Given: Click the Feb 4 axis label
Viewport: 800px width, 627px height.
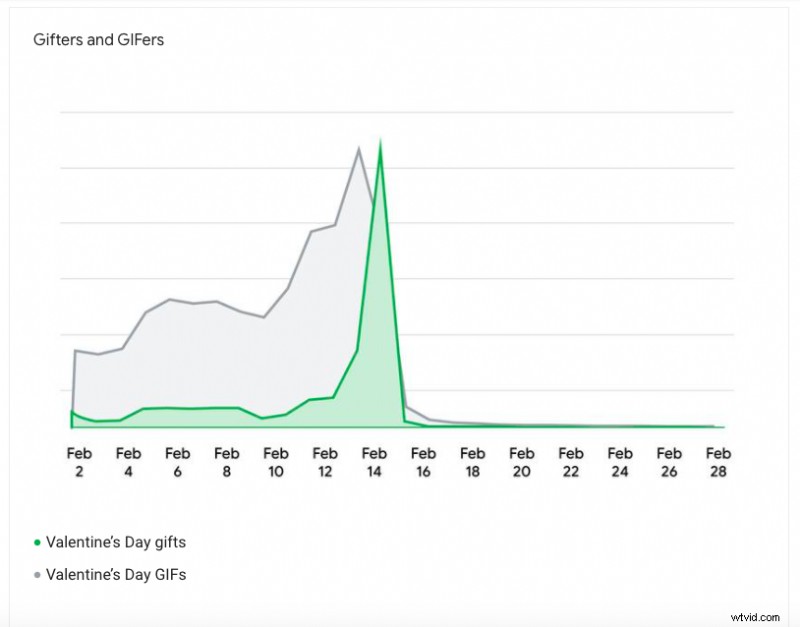Looking at the screenshot, I should pos(128,462).
